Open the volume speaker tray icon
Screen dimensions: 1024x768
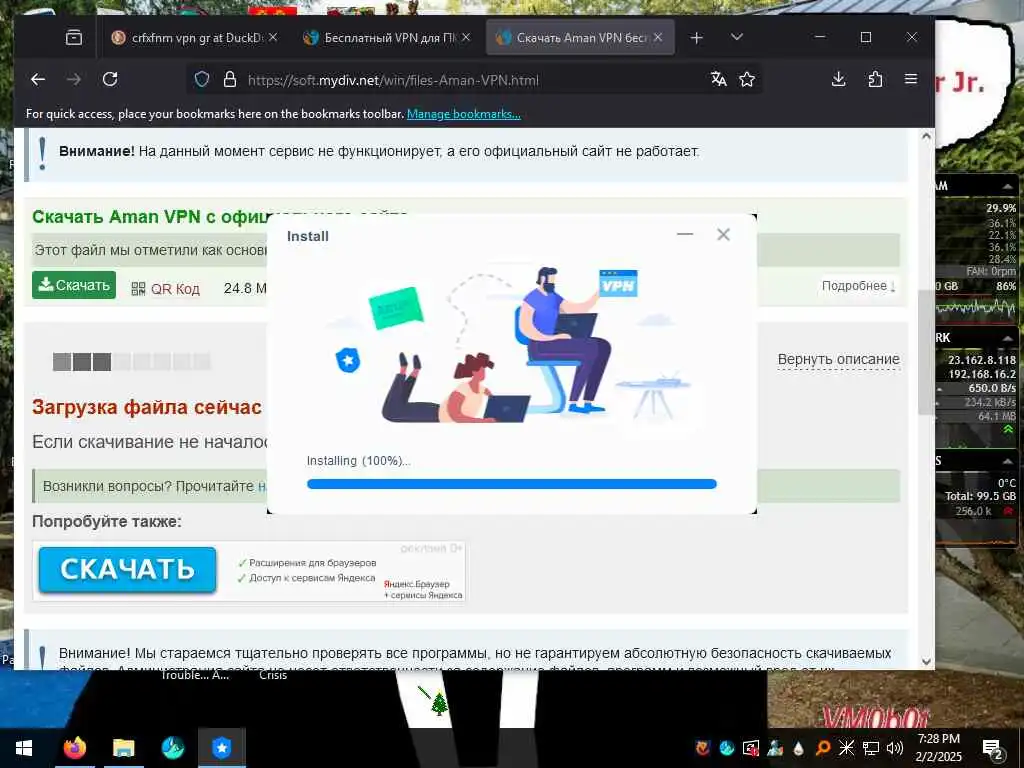[x=895, y=748]
